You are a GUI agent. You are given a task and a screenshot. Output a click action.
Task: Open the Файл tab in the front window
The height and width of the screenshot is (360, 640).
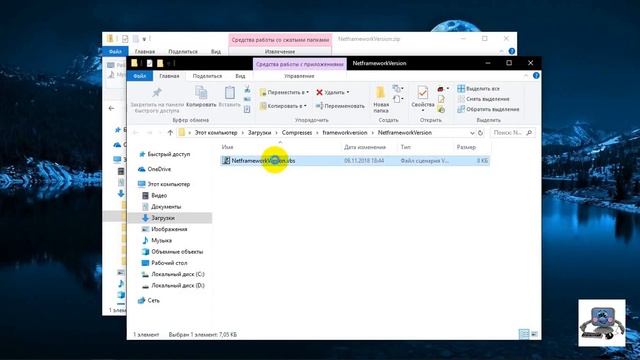tap(140, 76)
